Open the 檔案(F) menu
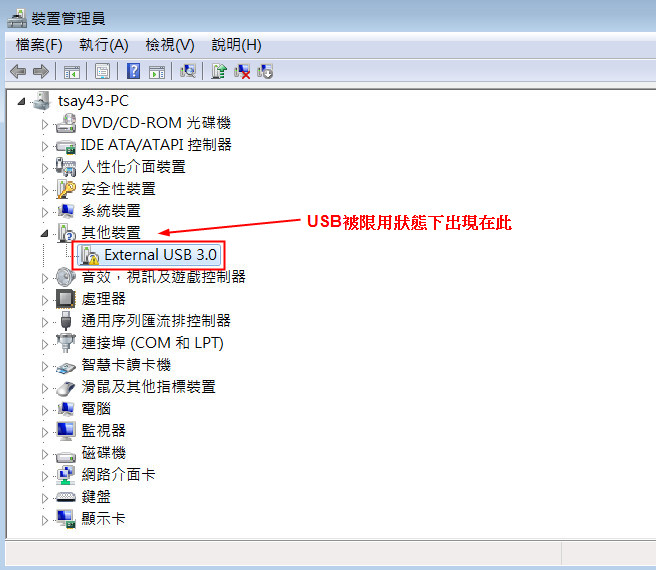 [x=39, y=45]
